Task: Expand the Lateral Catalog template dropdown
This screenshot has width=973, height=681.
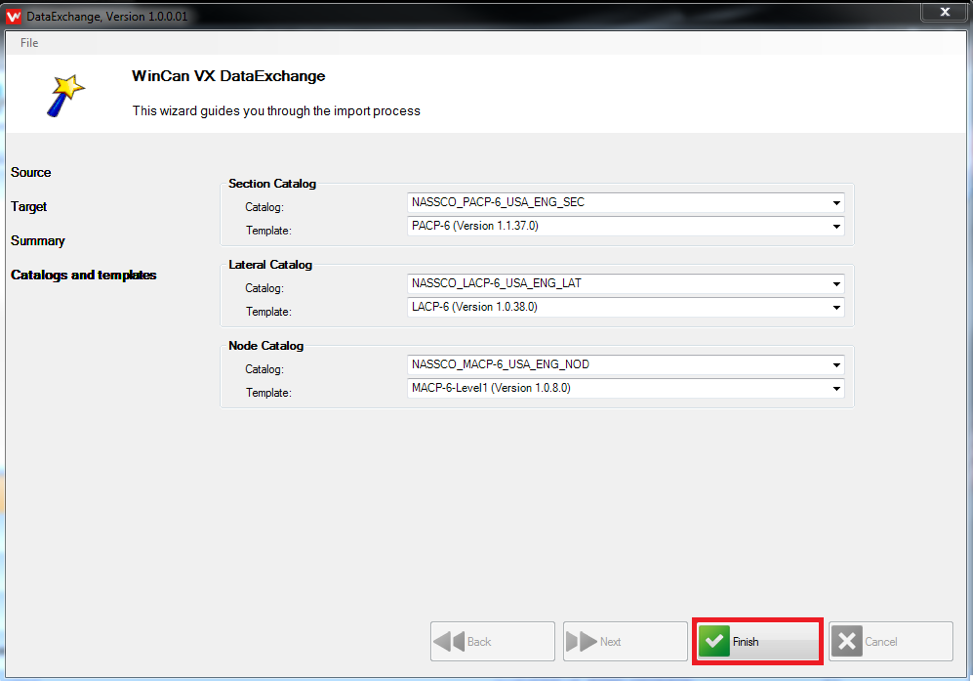Action: pyautogui.click(x=835, y=307)
